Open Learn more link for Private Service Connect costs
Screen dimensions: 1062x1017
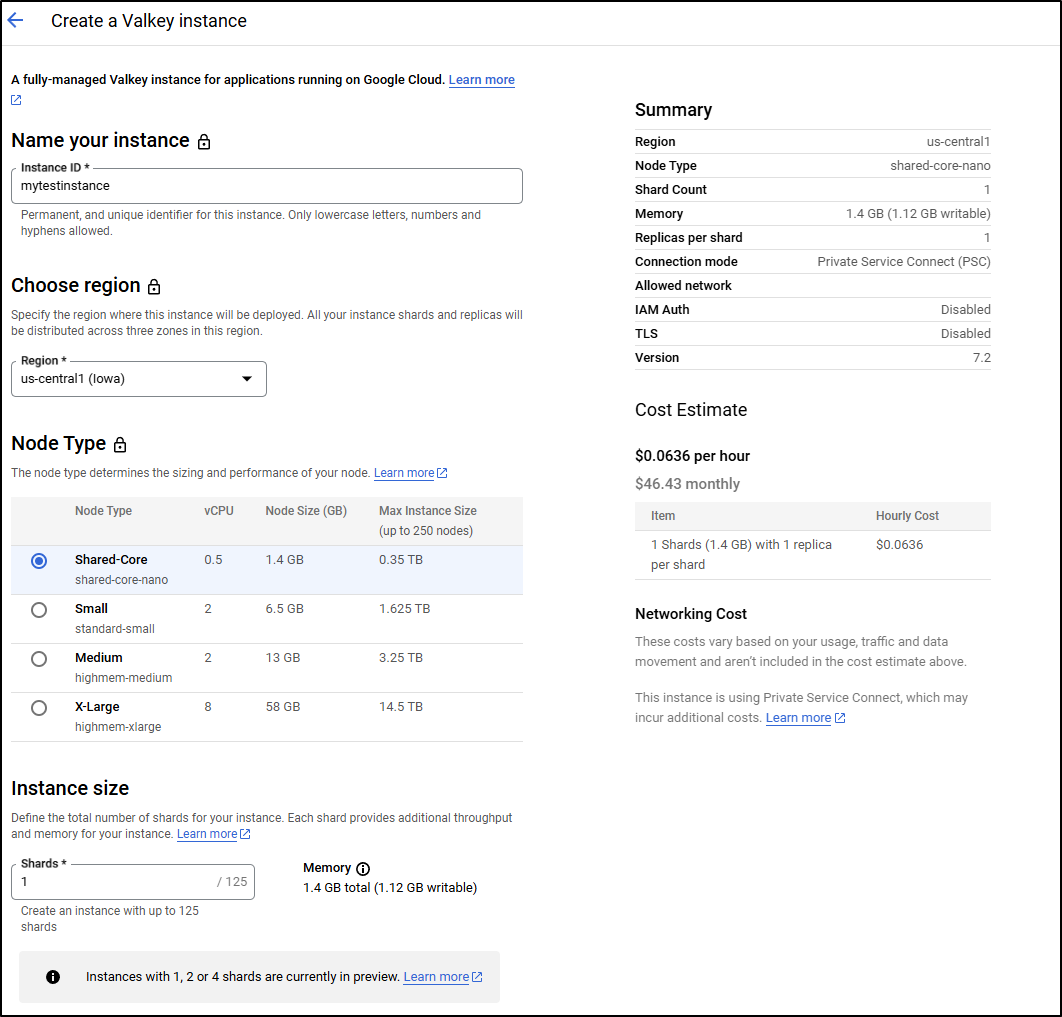coord(798,718)
